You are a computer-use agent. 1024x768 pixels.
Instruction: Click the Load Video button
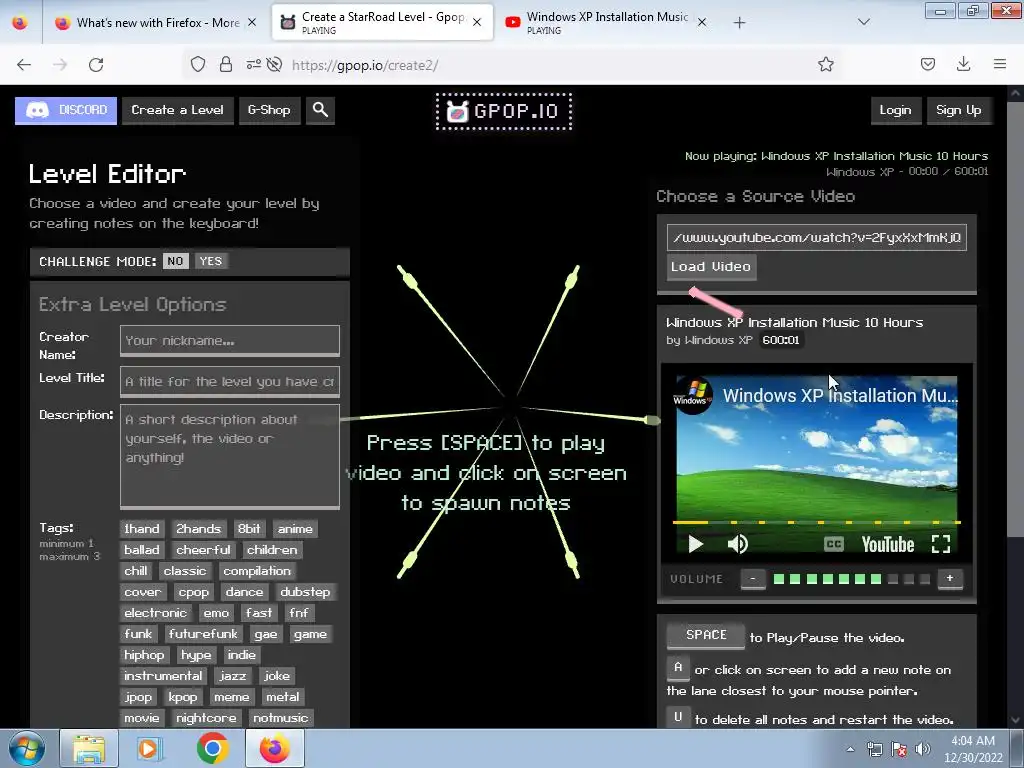click(711, 267)
